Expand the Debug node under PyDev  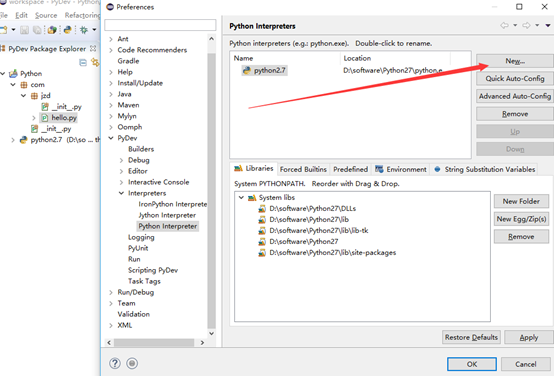pos(121,160)
